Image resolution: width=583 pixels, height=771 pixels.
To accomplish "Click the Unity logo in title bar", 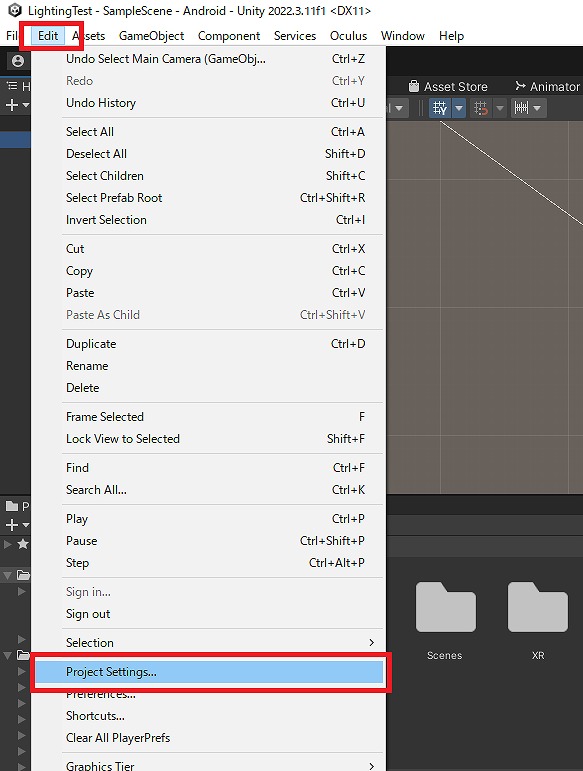I will [15, 10].
